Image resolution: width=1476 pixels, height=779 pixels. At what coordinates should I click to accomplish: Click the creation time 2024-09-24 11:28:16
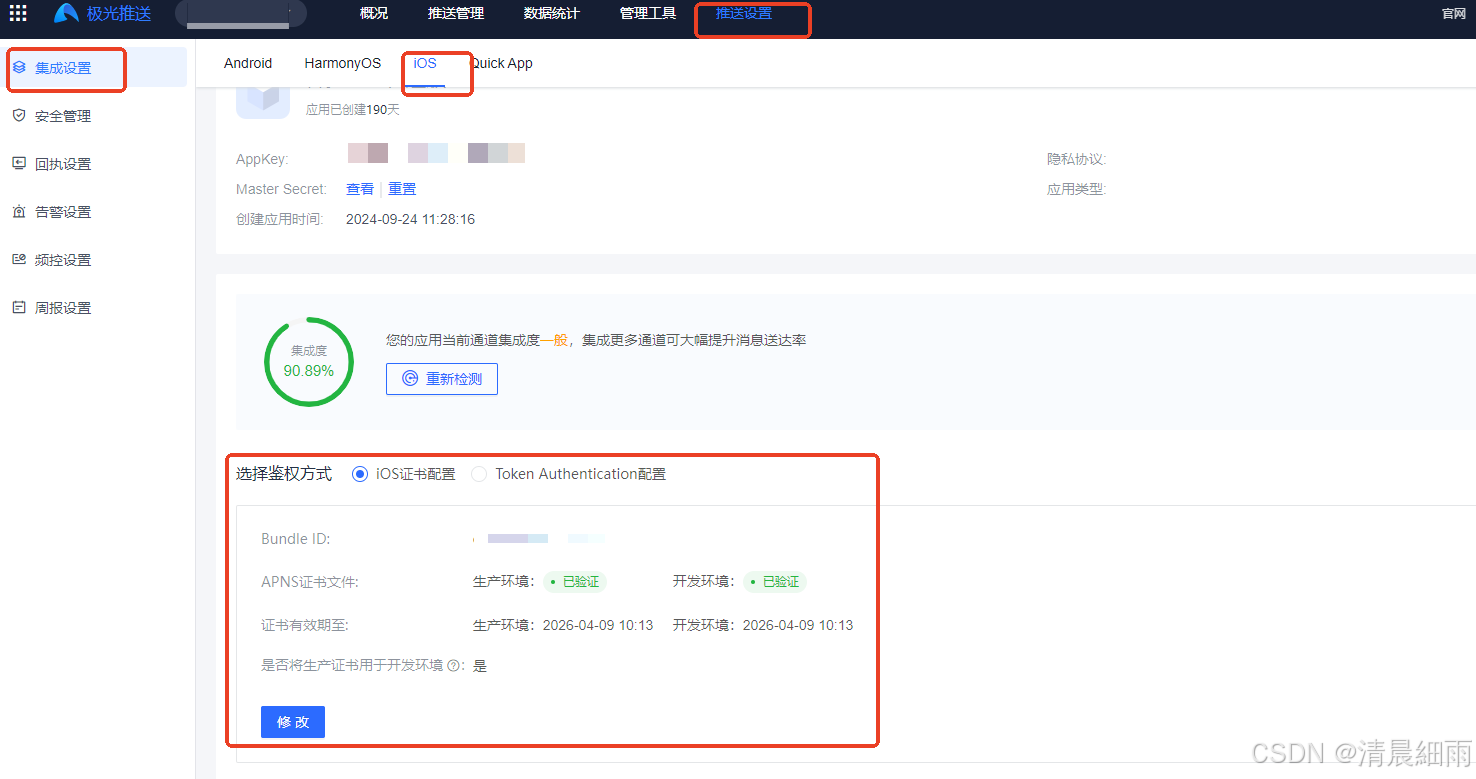pos(410,219)
